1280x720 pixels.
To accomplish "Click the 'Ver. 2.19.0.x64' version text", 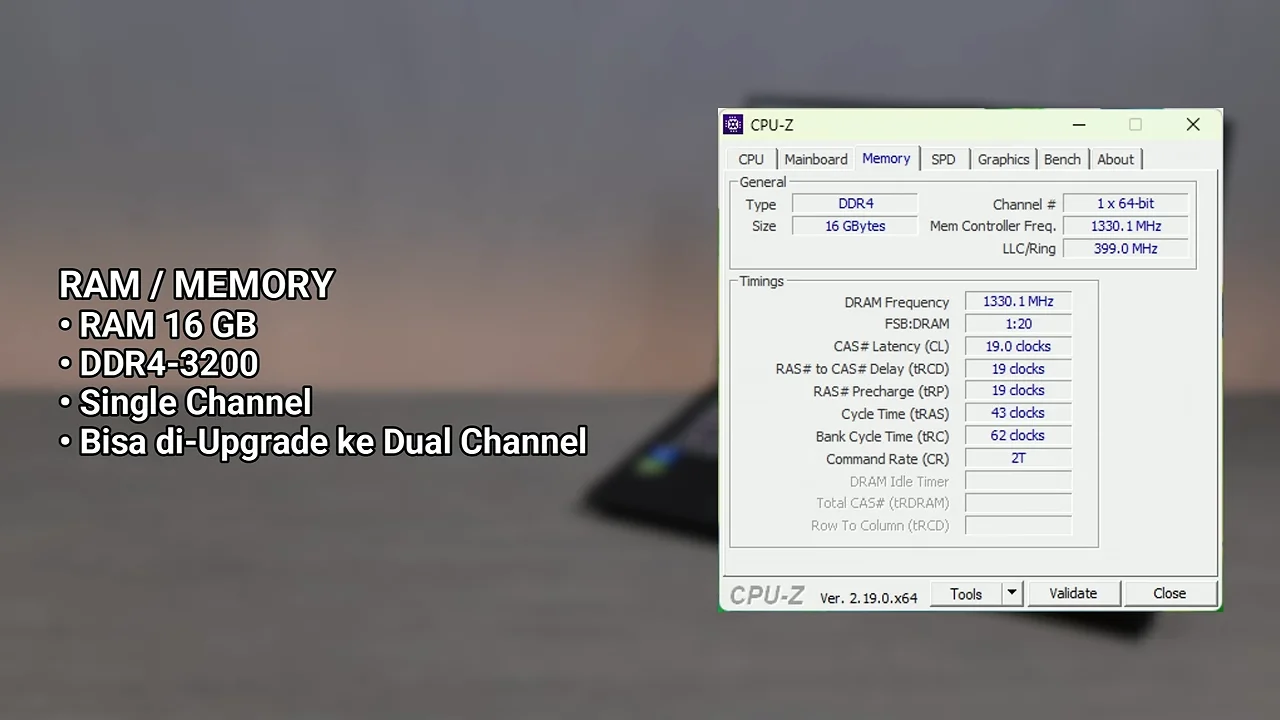I will click(868, 597).
